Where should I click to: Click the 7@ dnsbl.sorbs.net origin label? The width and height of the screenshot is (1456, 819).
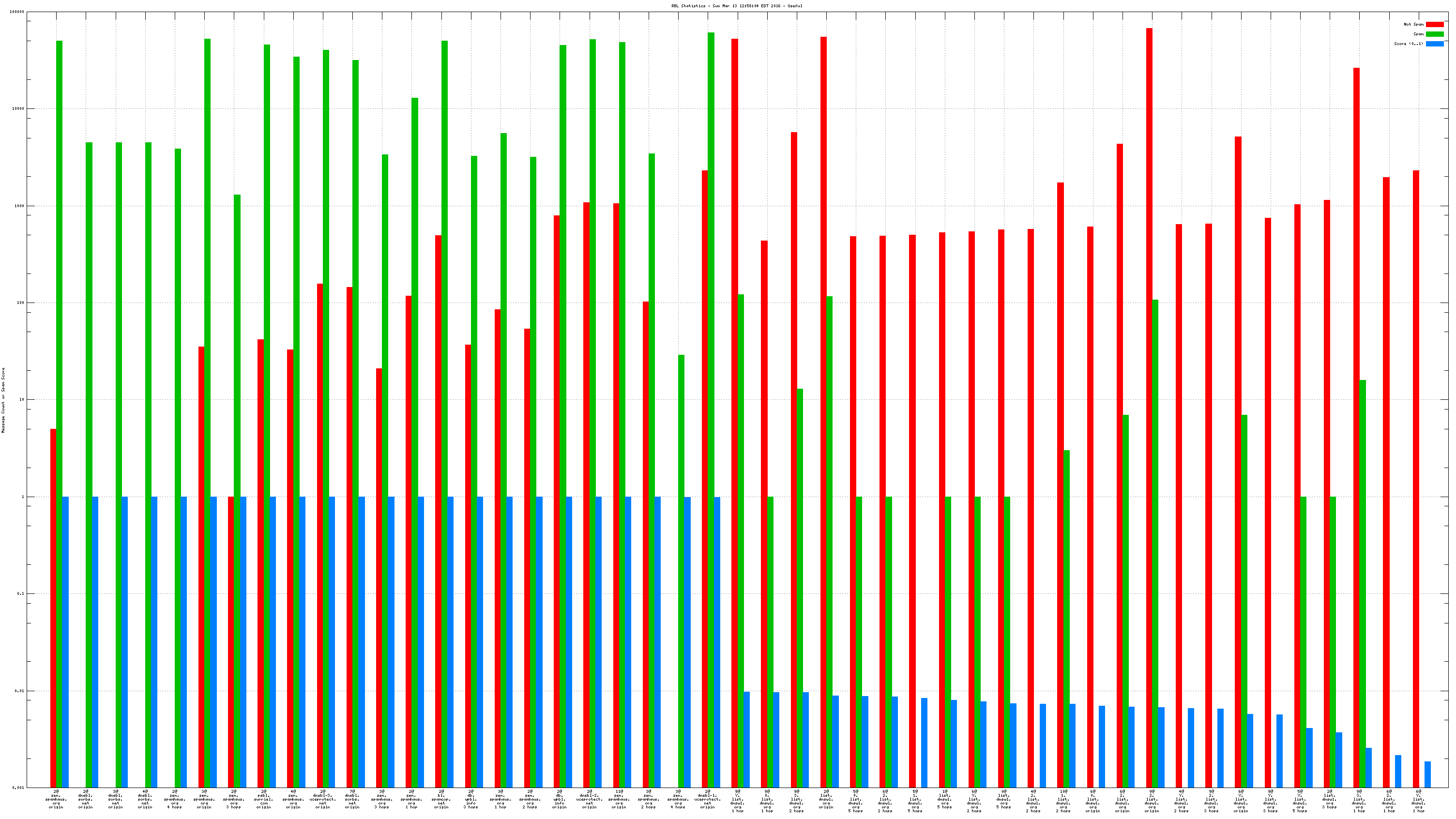point(352,799)
